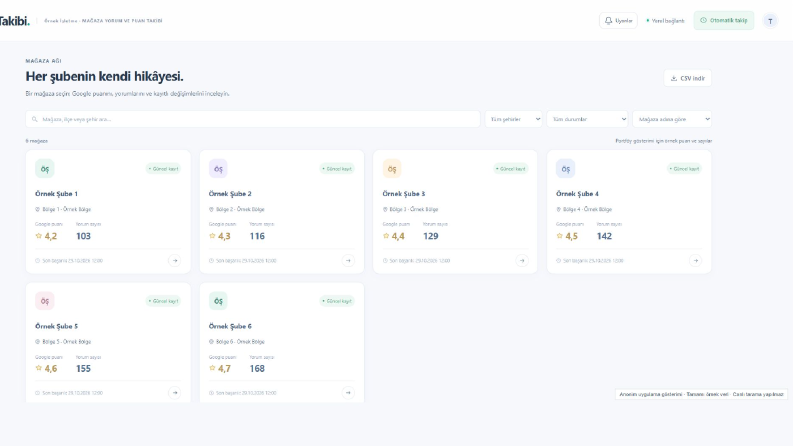
Task: Download the CSV with CSV indir button
Action: point(687,78)
